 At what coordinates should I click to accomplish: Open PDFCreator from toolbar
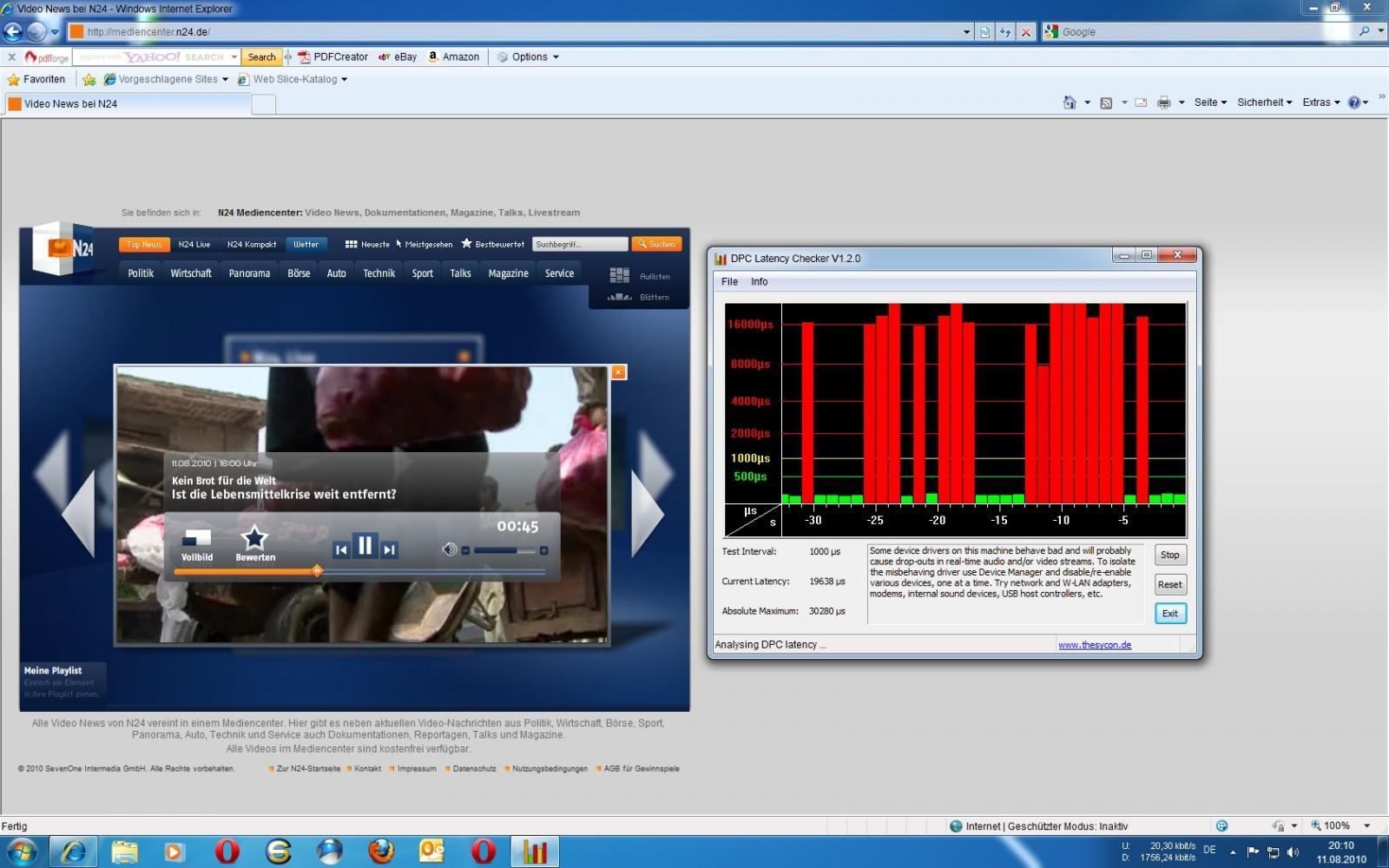[x=333, y=57]
